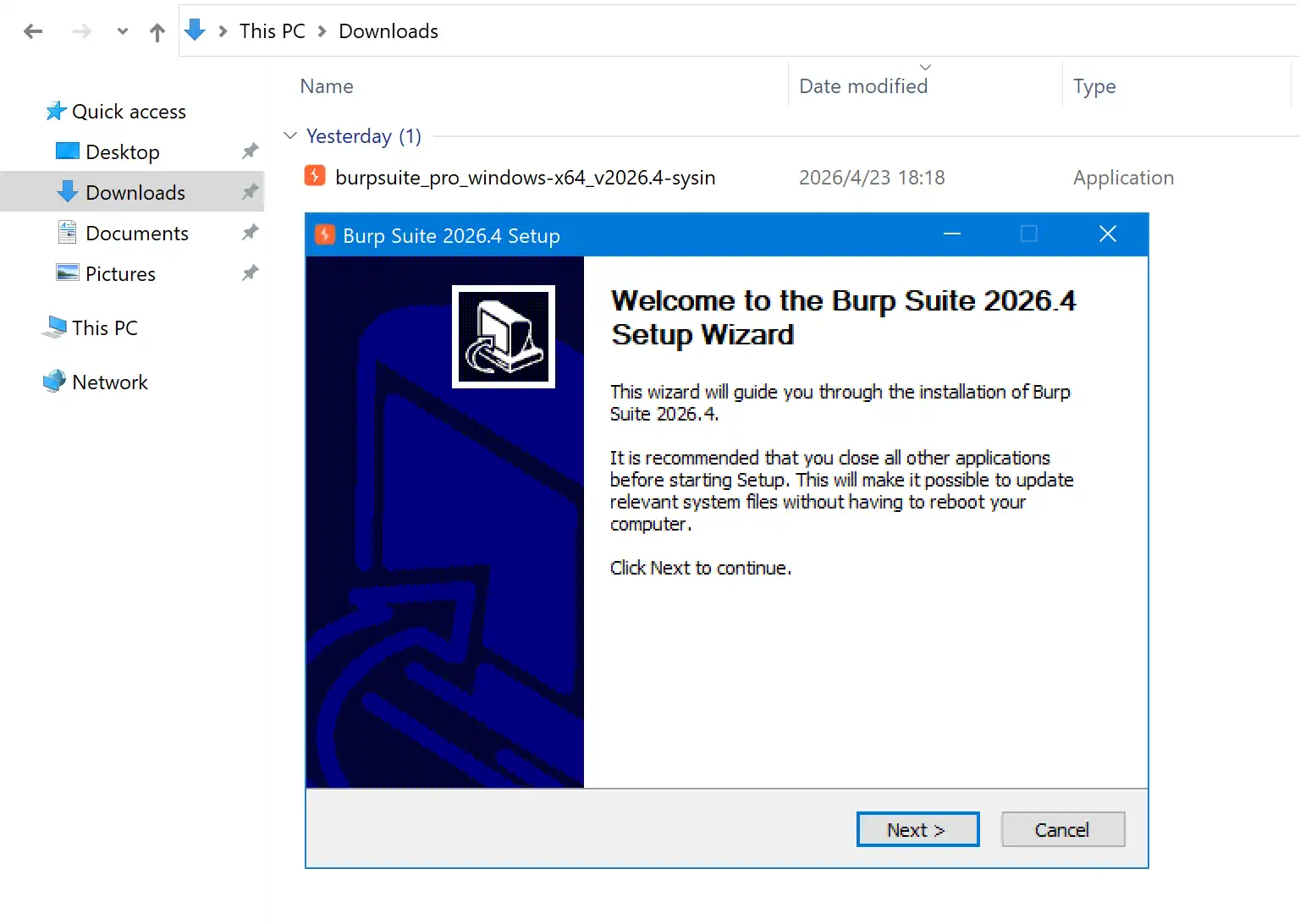1300x924 pixels.
Task: Open the recent locations dropdown arrow
Action: pos(123,32)
